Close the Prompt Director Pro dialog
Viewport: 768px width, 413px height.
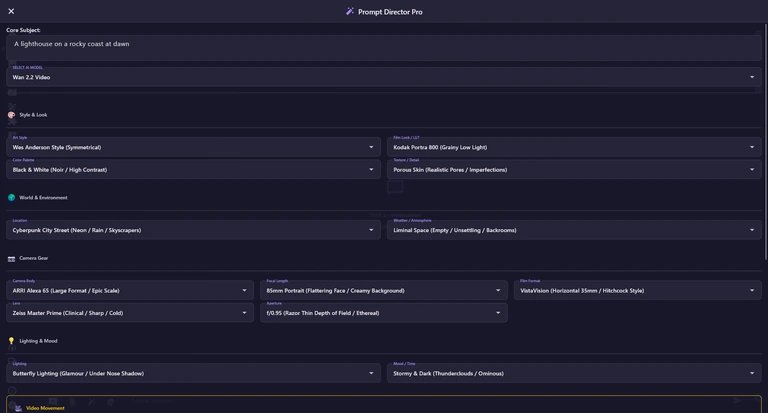point(11,11)
